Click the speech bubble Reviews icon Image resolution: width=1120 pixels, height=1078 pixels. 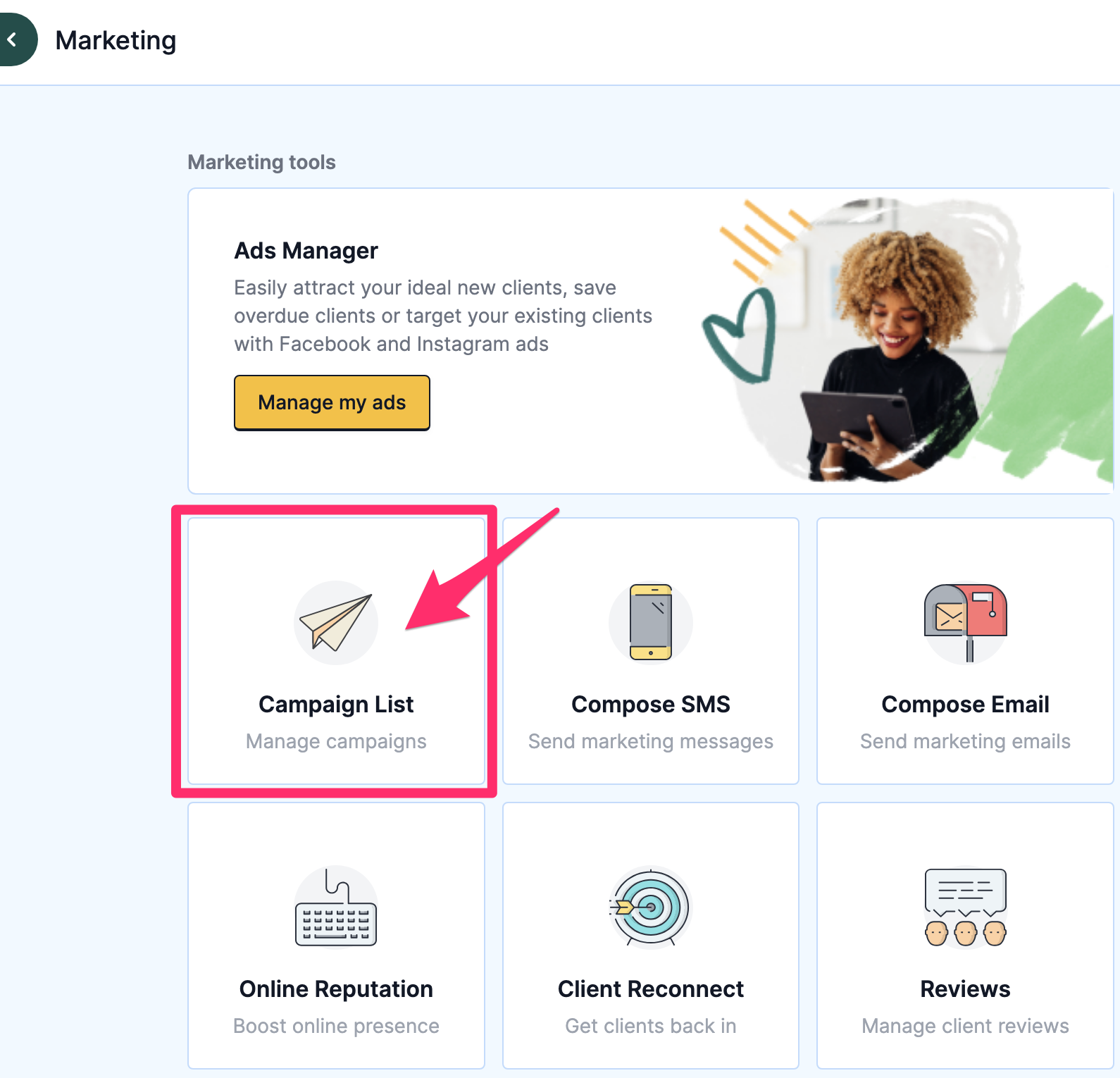click(965, 907)
